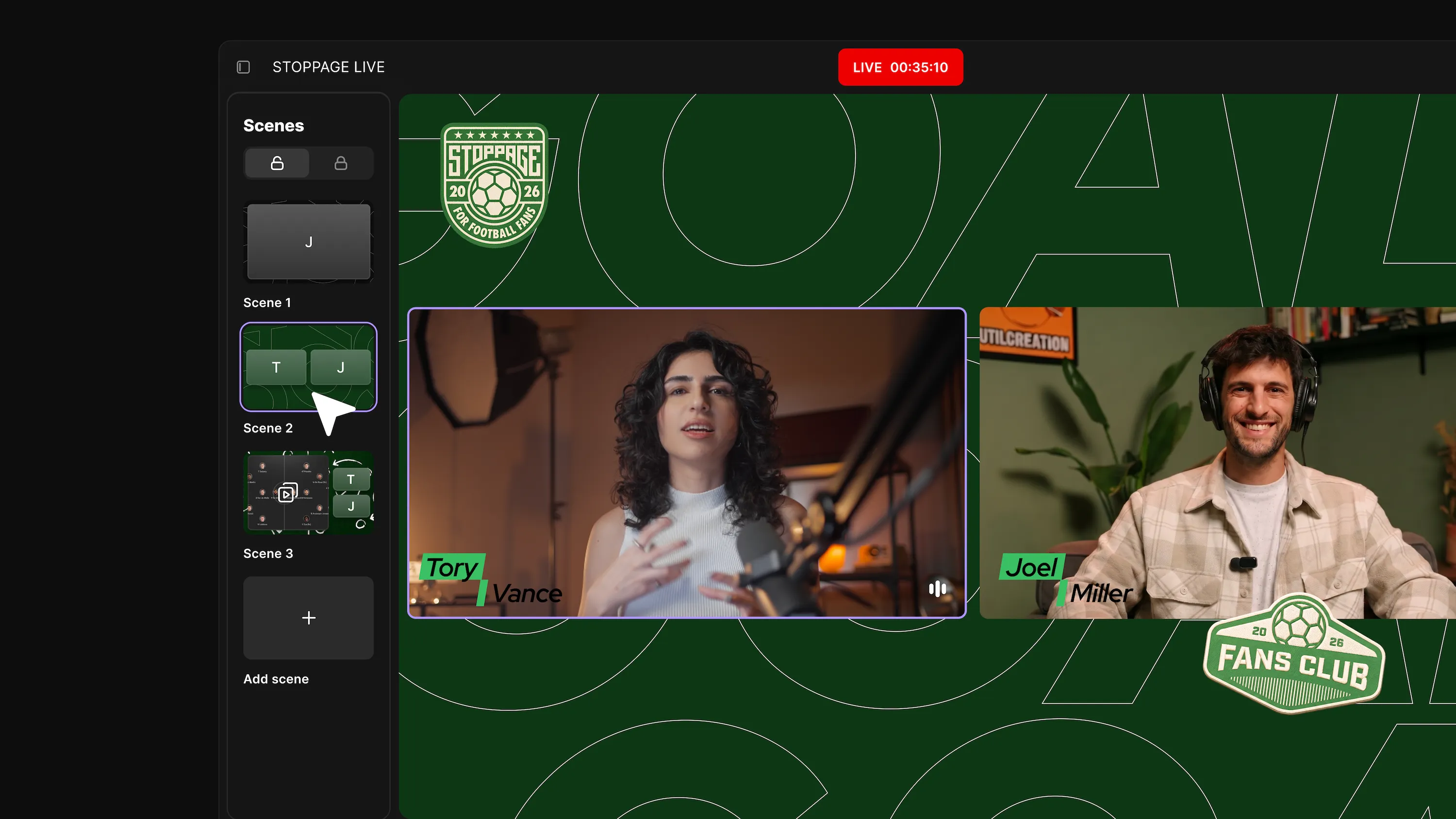Click the Tory Vance name tag

click(491, 580)
